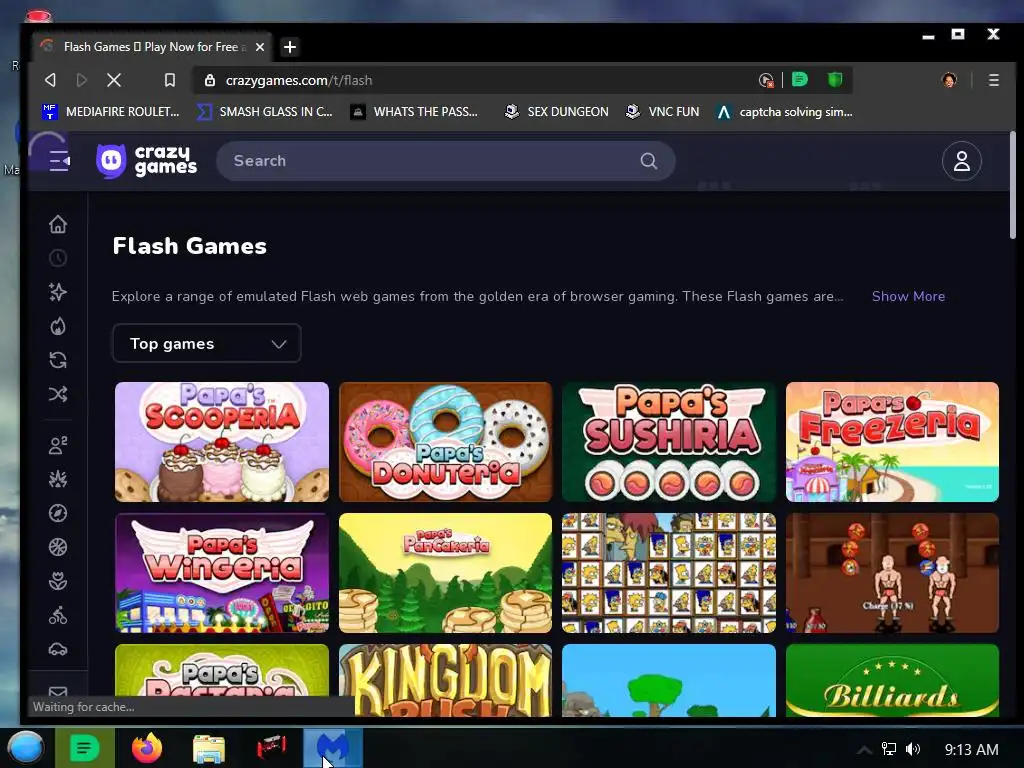1024x768 pixels.
Task: Open MEDIAFIRE ROULET... bookmark
Action: (x=110, y=112)
